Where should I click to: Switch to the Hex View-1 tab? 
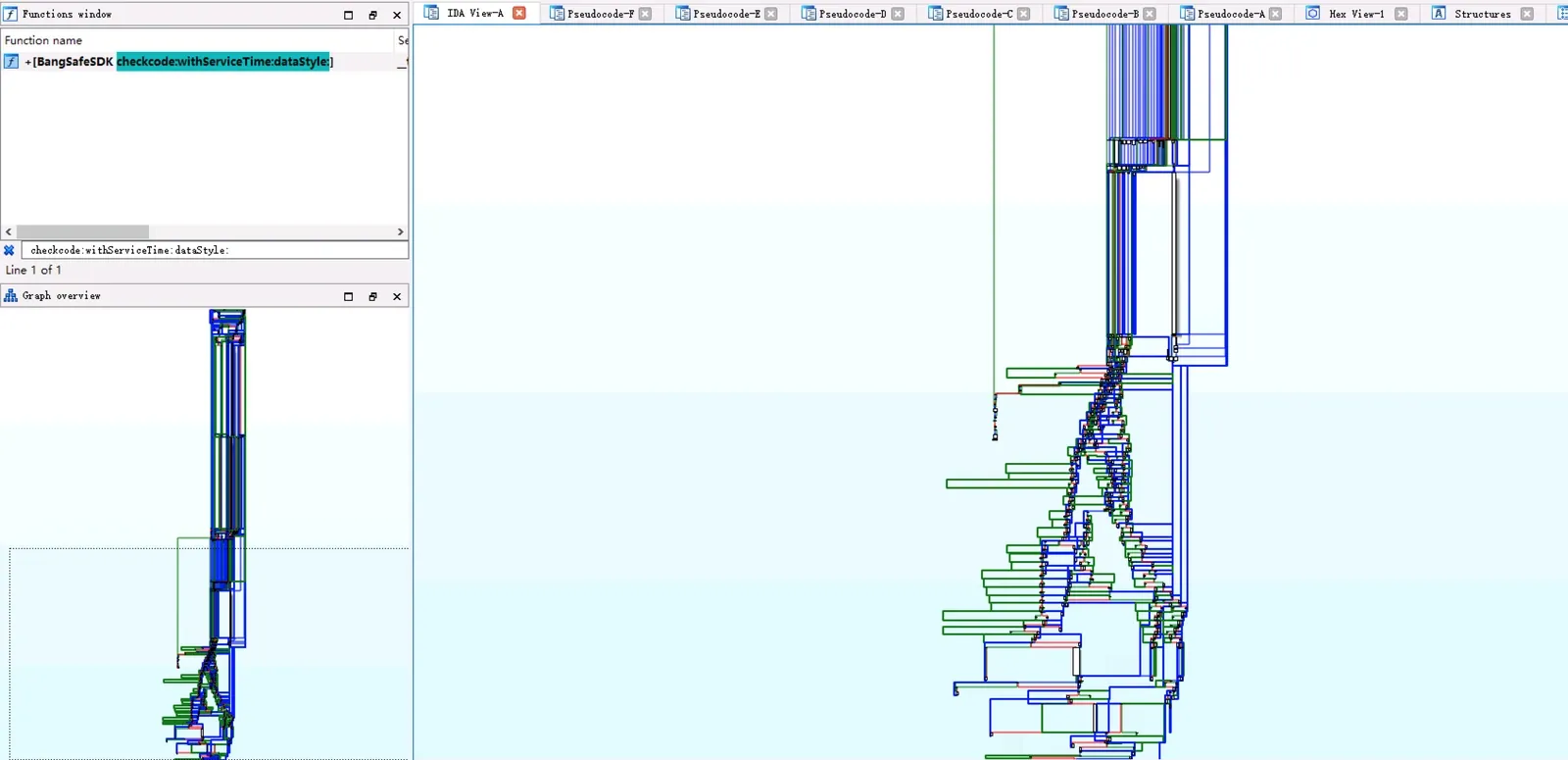pos(1356,14)
